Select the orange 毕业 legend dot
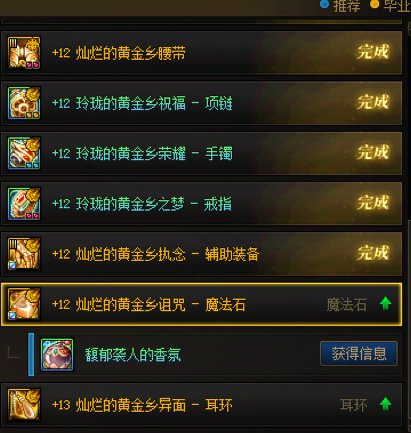Viewport: 411px width, 433px height. (375, 4)
